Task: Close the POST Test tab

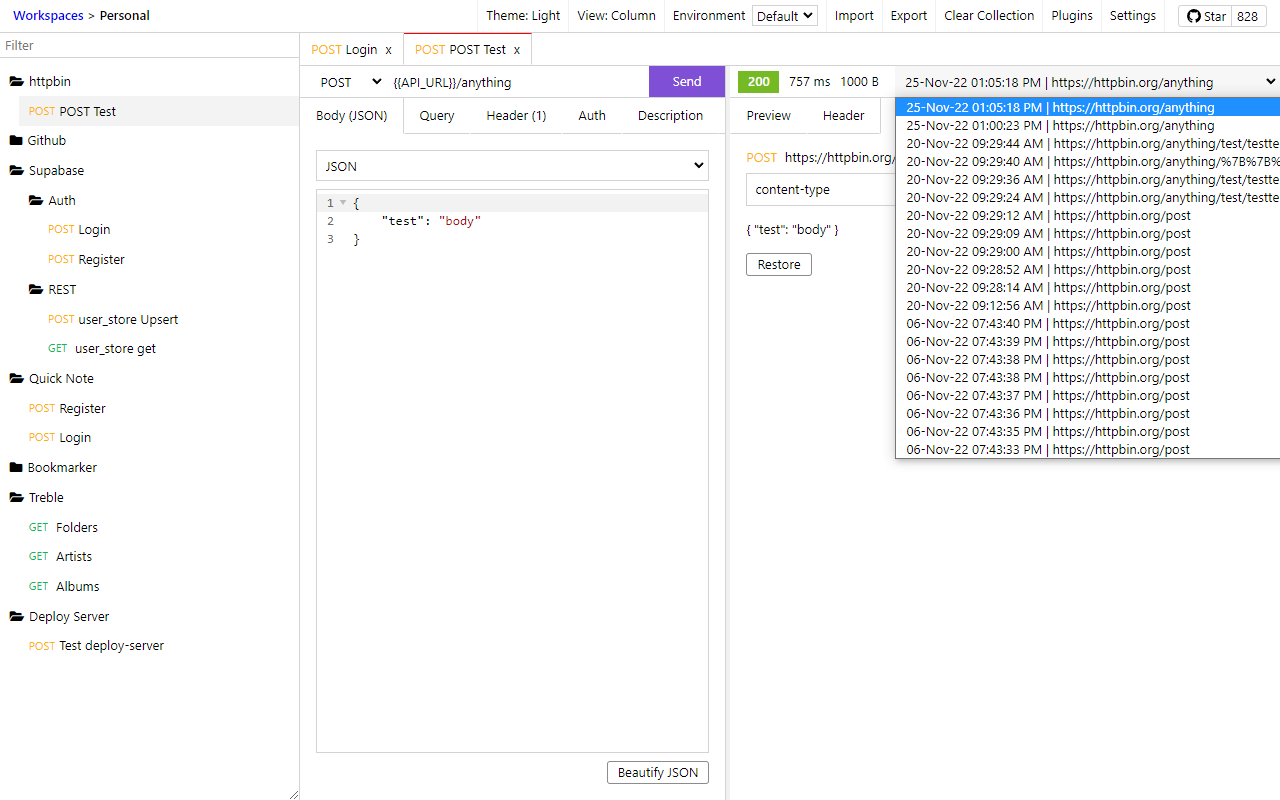Action: coord(517,50)
